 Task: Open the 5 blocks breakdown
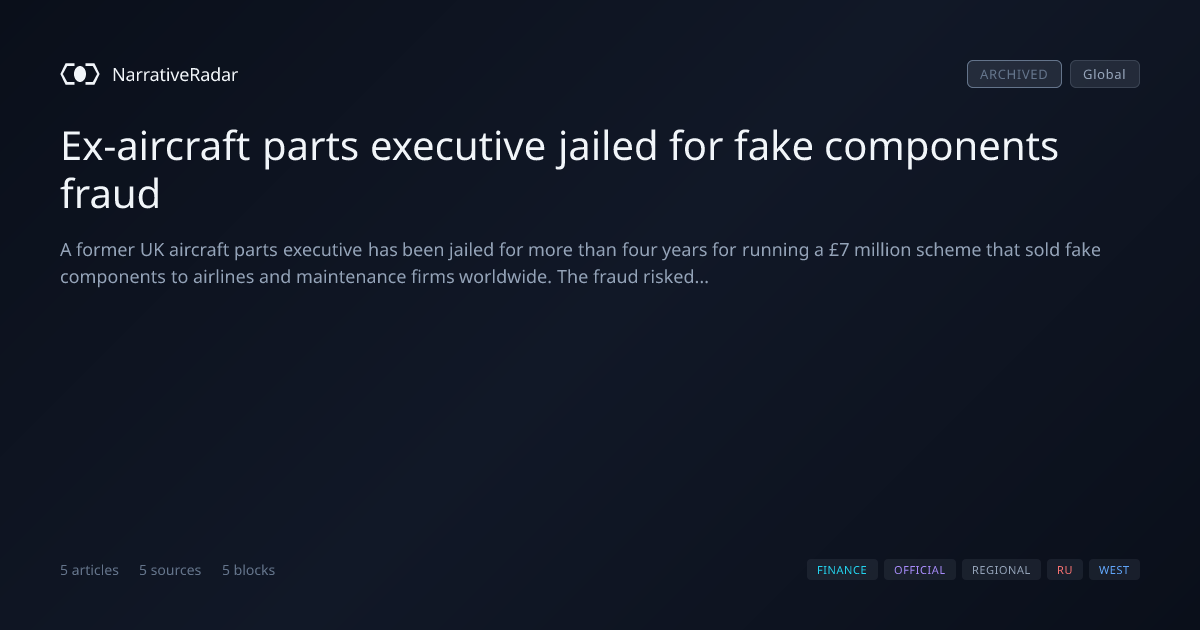tap(248, 570)
